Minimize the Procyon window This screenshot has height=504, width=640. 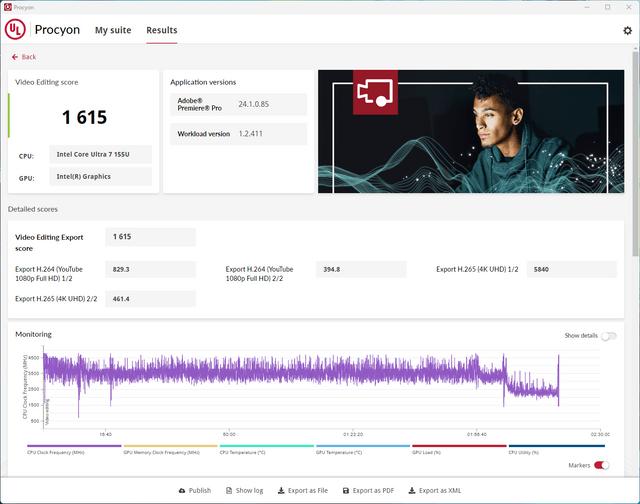click(587, 7)
